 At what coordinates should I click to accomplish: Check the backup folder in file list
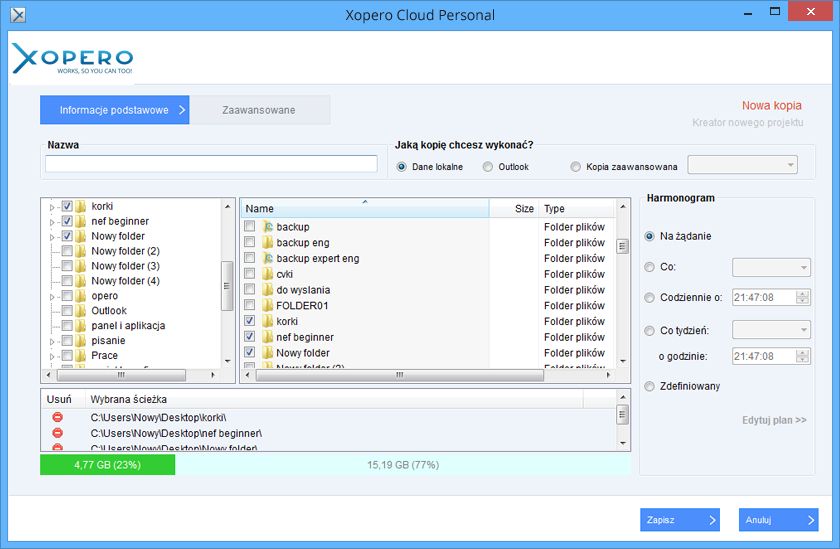(x=250, y=226)
